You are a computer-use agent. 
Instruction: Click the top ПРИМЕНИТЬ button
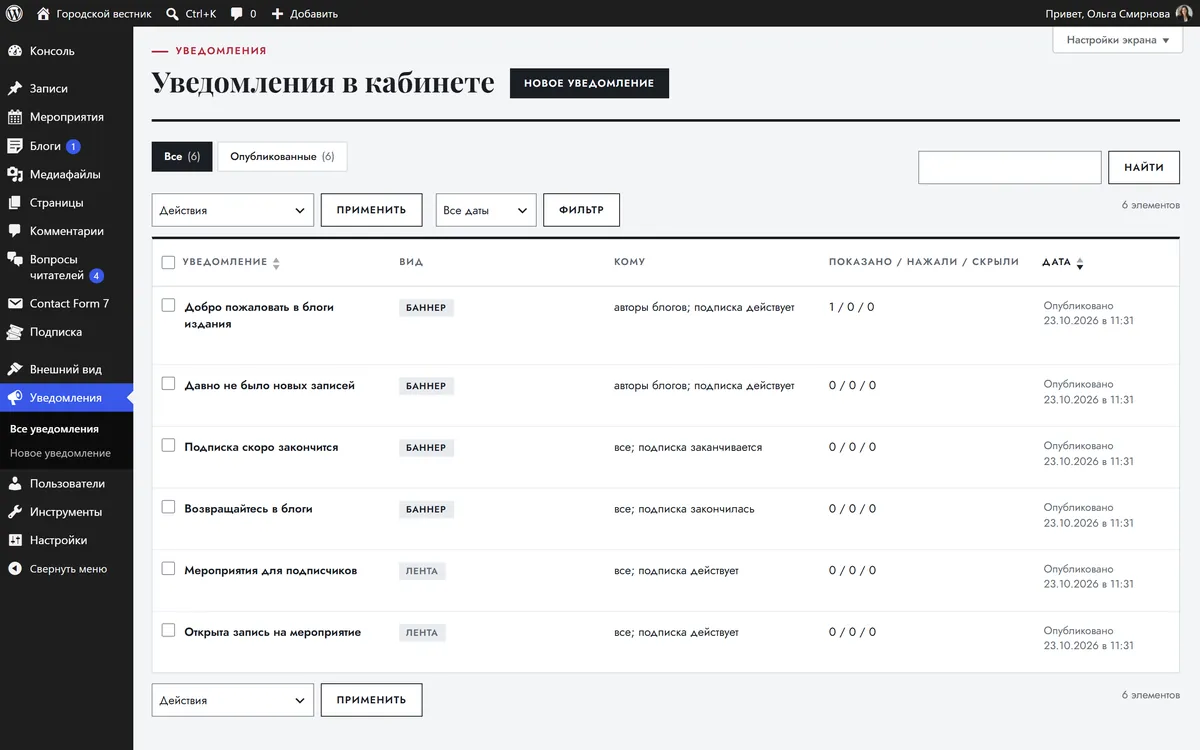[371, 210]
